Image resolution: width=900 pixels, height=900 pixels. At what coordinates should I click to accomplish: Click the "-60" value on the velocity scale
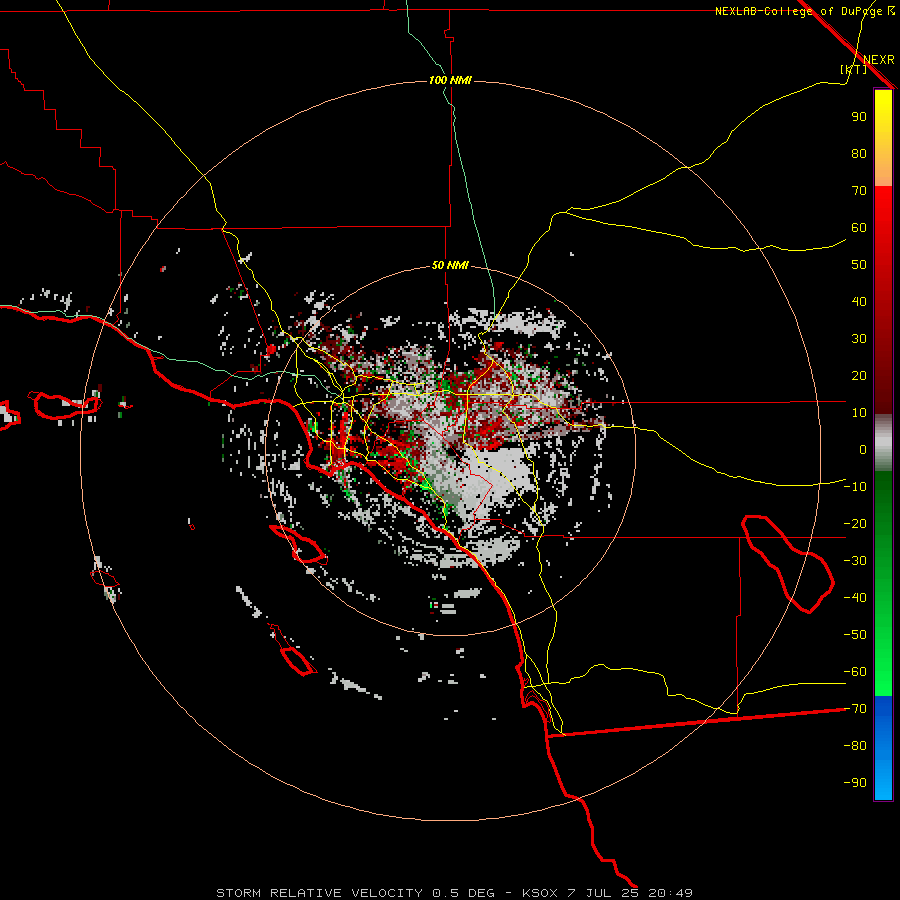click(x=855, y=672)
